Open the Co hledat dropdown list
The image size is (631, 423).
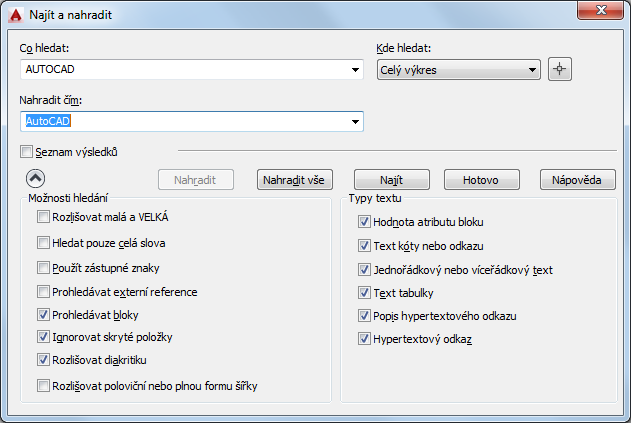[x=355, y=70]
